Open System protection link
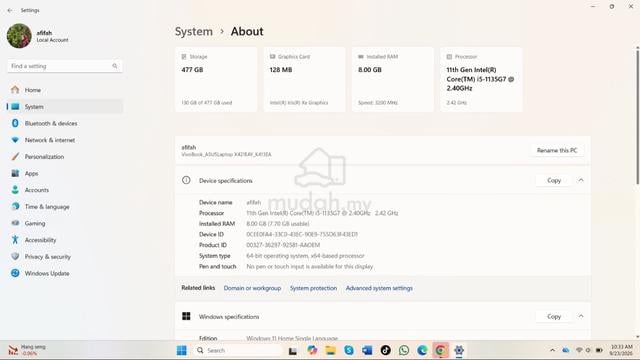 pyautogui.click(x=313, y=288)
